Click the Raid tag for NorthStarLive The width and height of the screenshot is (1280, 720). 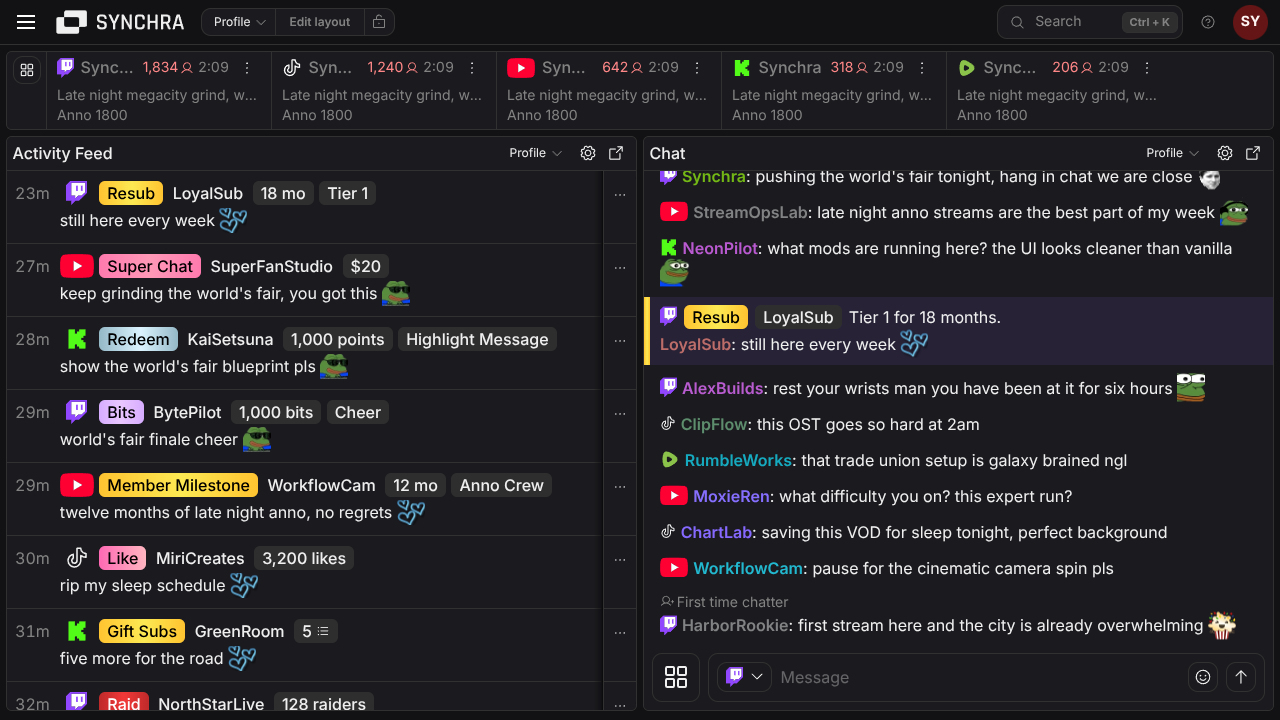point(124,703)
